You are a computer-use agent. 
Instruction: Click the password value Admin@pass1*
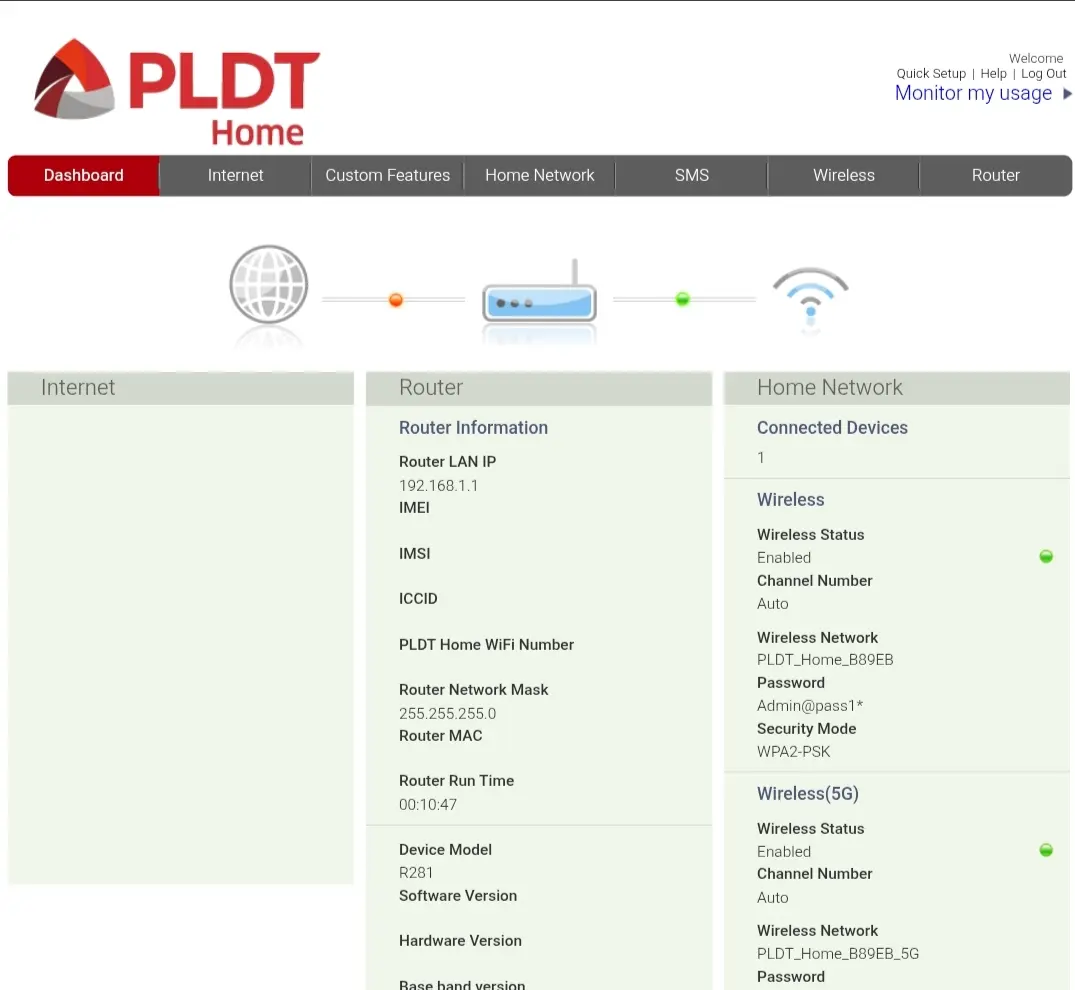[810, 706]
